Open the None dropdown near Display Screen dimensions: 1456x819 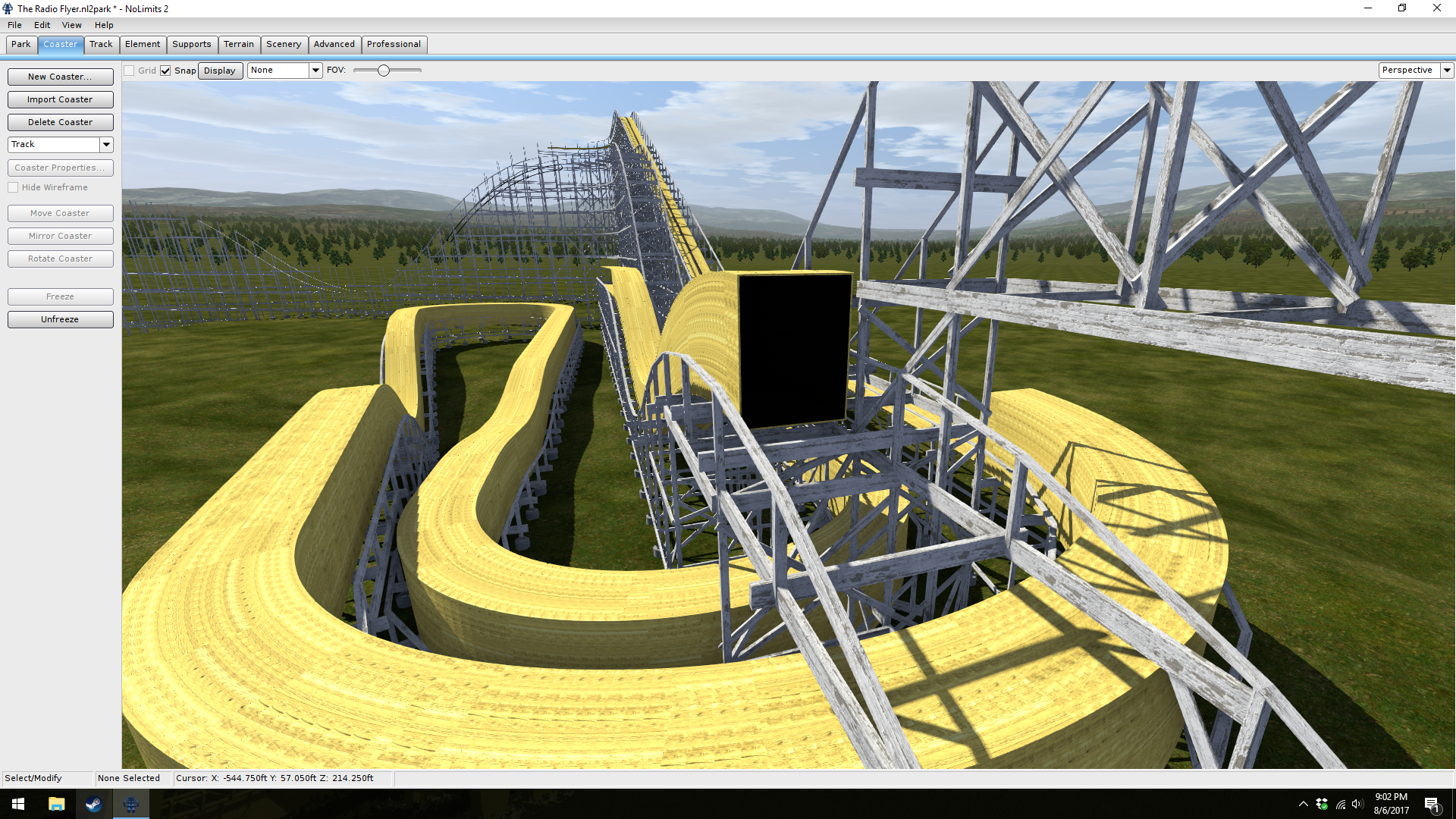[315, 70]
